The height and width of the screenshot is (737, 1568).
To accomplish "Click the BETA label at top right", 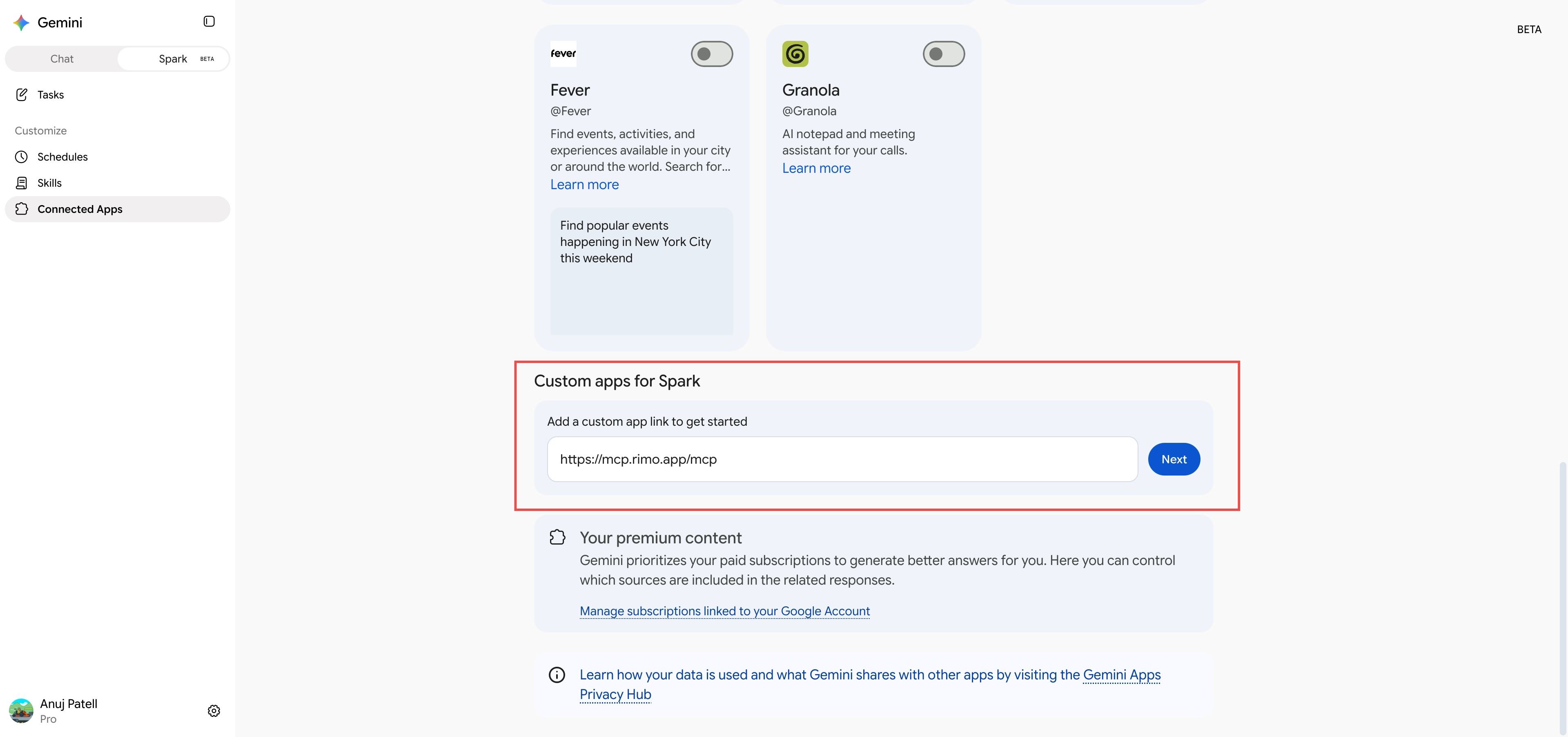I will (x=1528, y=29).
